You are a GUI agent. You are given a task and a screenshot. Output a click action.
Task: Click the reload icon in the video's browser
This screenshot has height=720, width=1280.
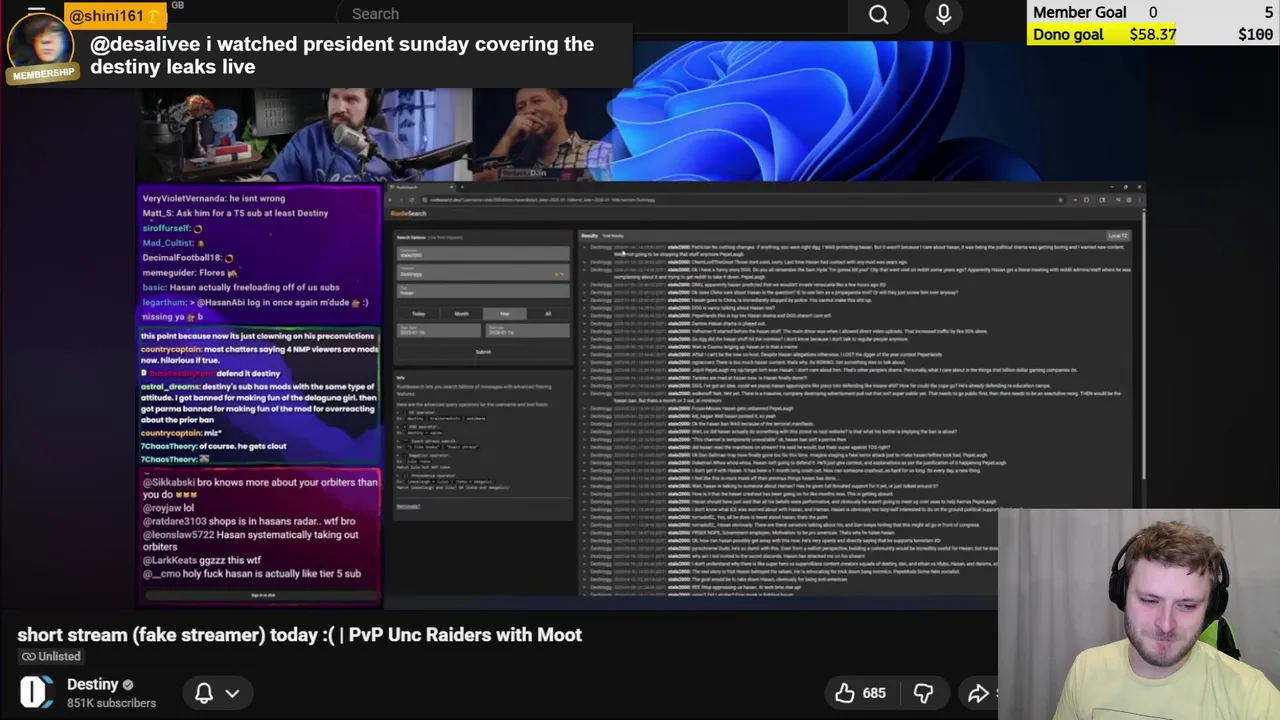coord(412,200)
